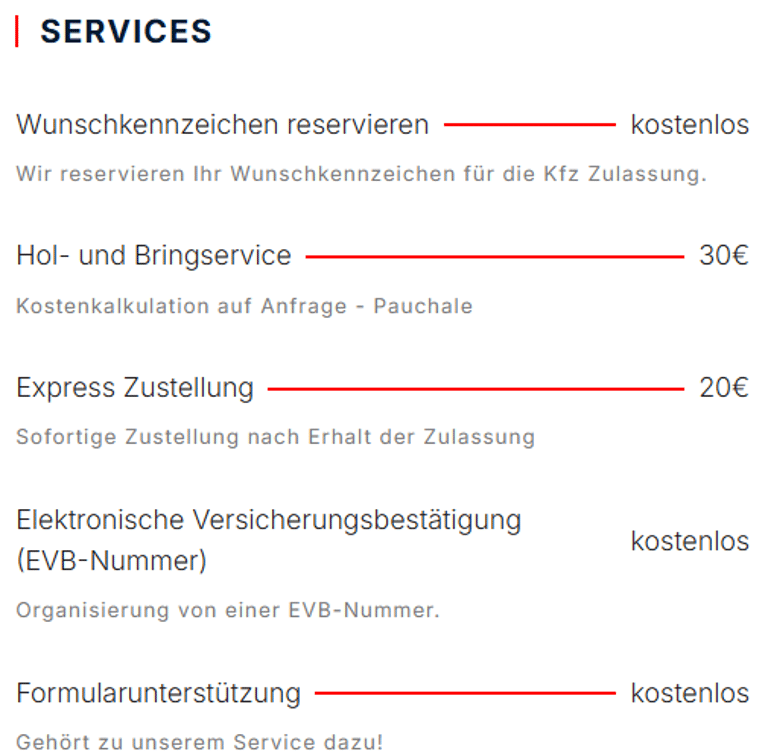Click the Wunschkennzeichen description text
768x754 pixels.
click(361, 173)
